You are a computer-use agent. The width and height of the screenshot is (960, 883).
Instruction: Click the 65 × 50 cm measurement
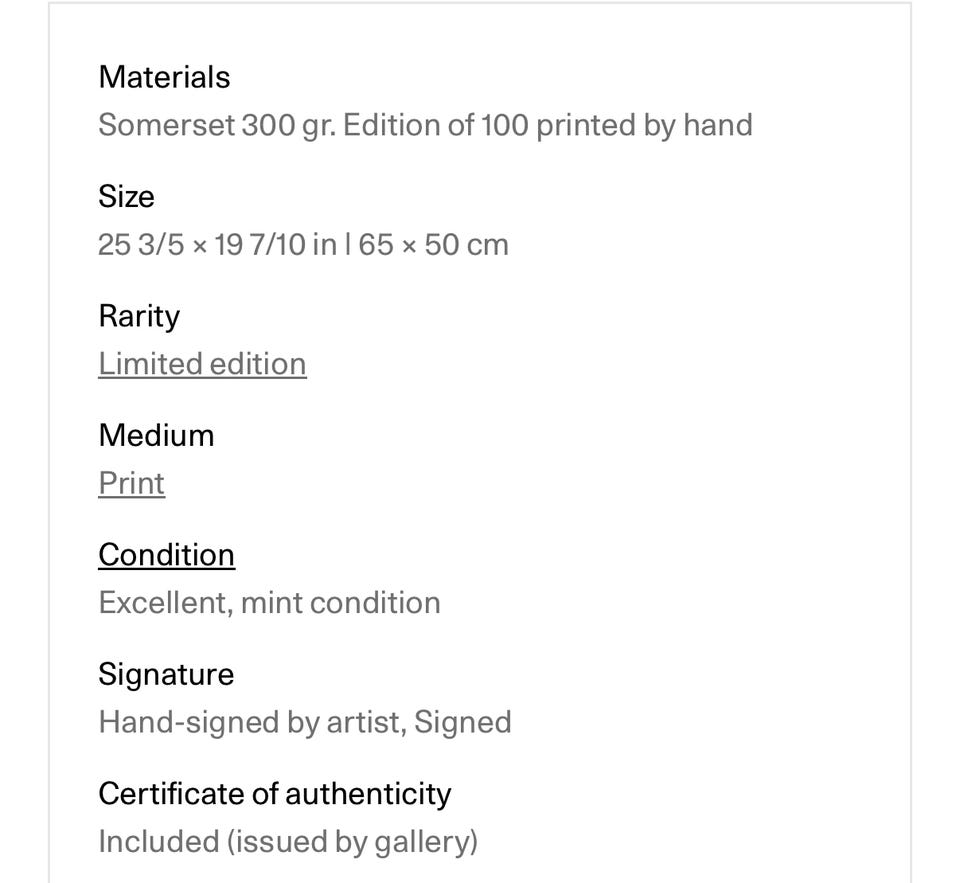pyautogui.click(x=433, y=245)
